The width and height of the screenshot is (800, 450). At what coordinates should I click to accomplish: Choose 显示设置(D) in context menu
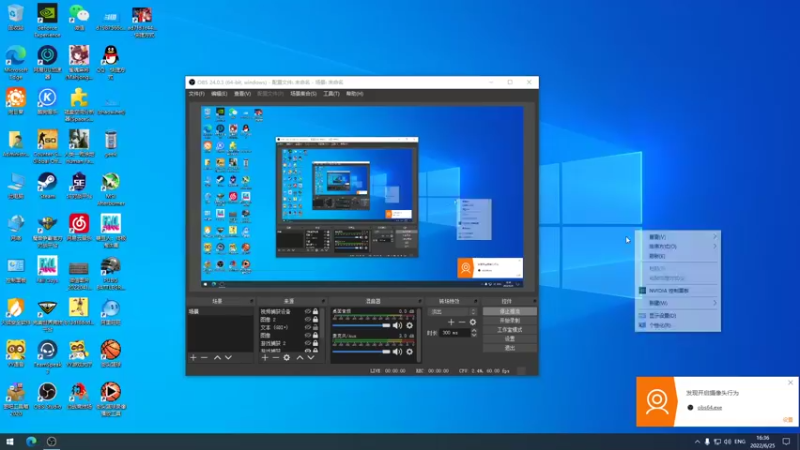pos(678,316)
